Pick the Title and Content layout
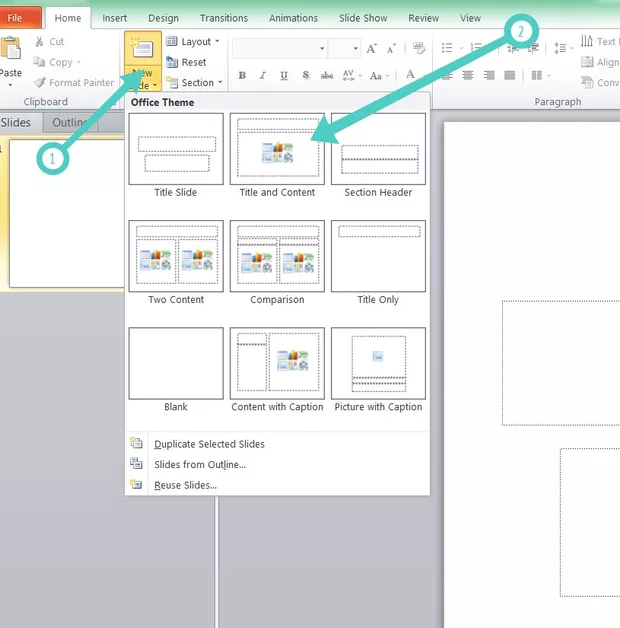Image resolution: width=620 pixels, height=628 pixels. (x=277, y=156)
